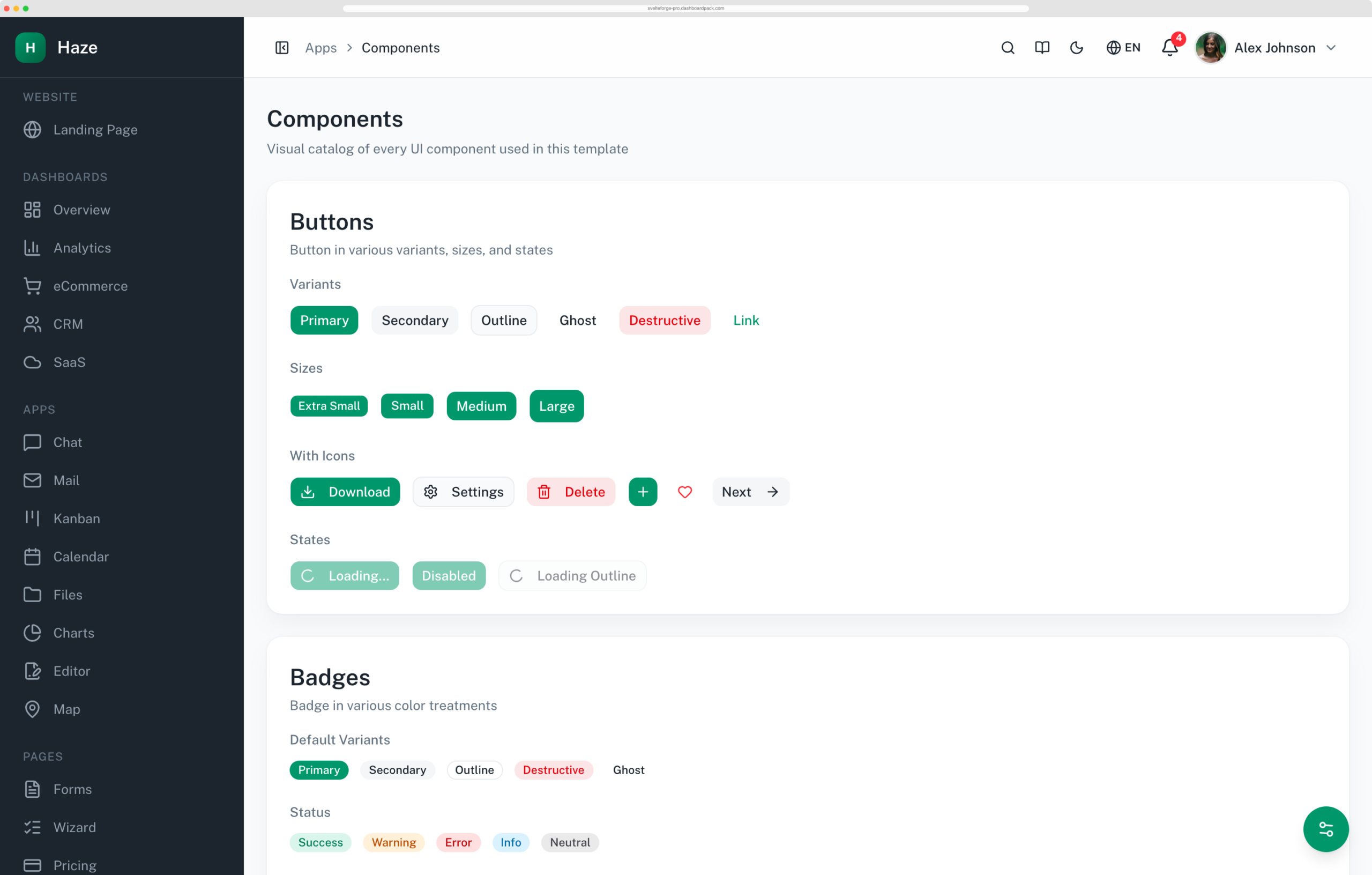
Task: Click the green plus icon button
Action: point(643,492)
